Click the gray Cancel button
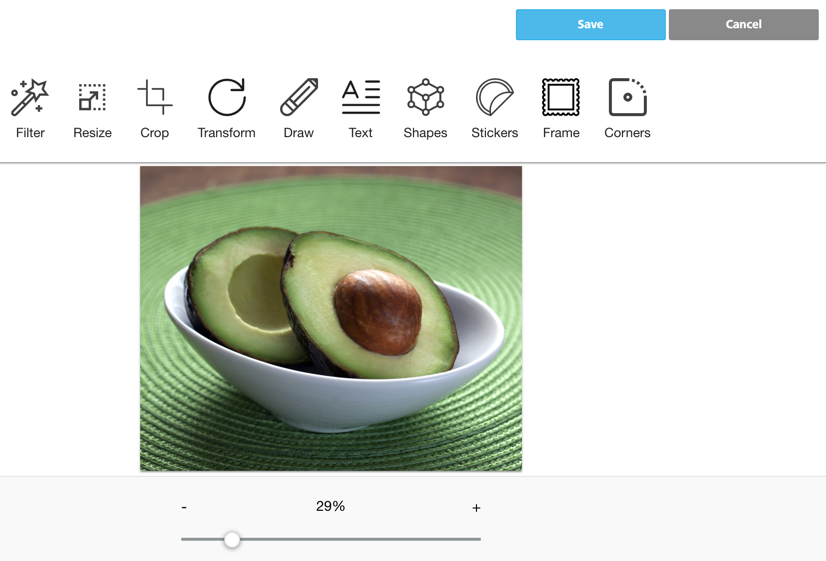 pyautogui.click(x=744, y=24)
